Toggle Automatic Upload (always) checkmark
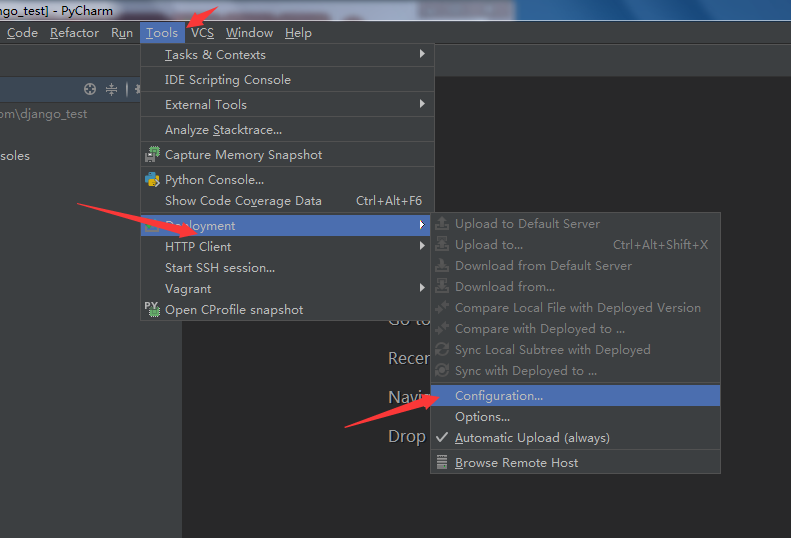This screenshot has height=538, width=791. tap(442, 437)
